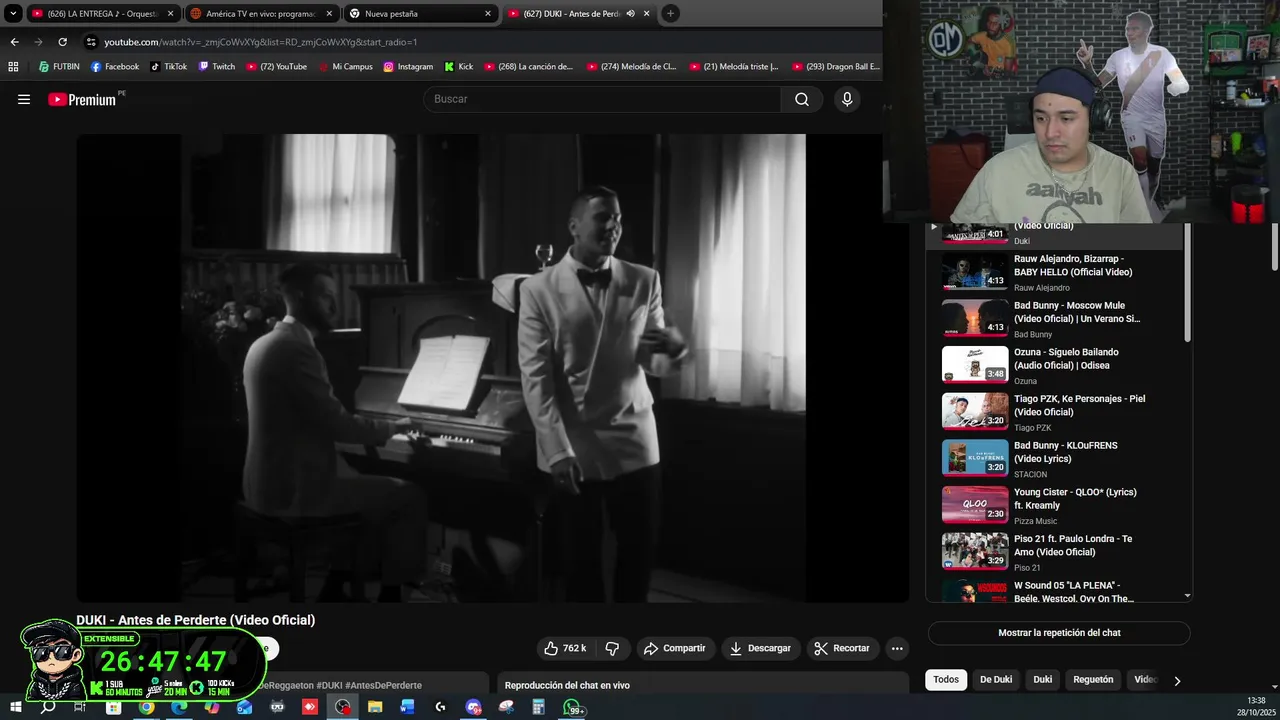Open Melodía triste bookmark
Screen dimensions: 1280x720
(x=734, y=67)
